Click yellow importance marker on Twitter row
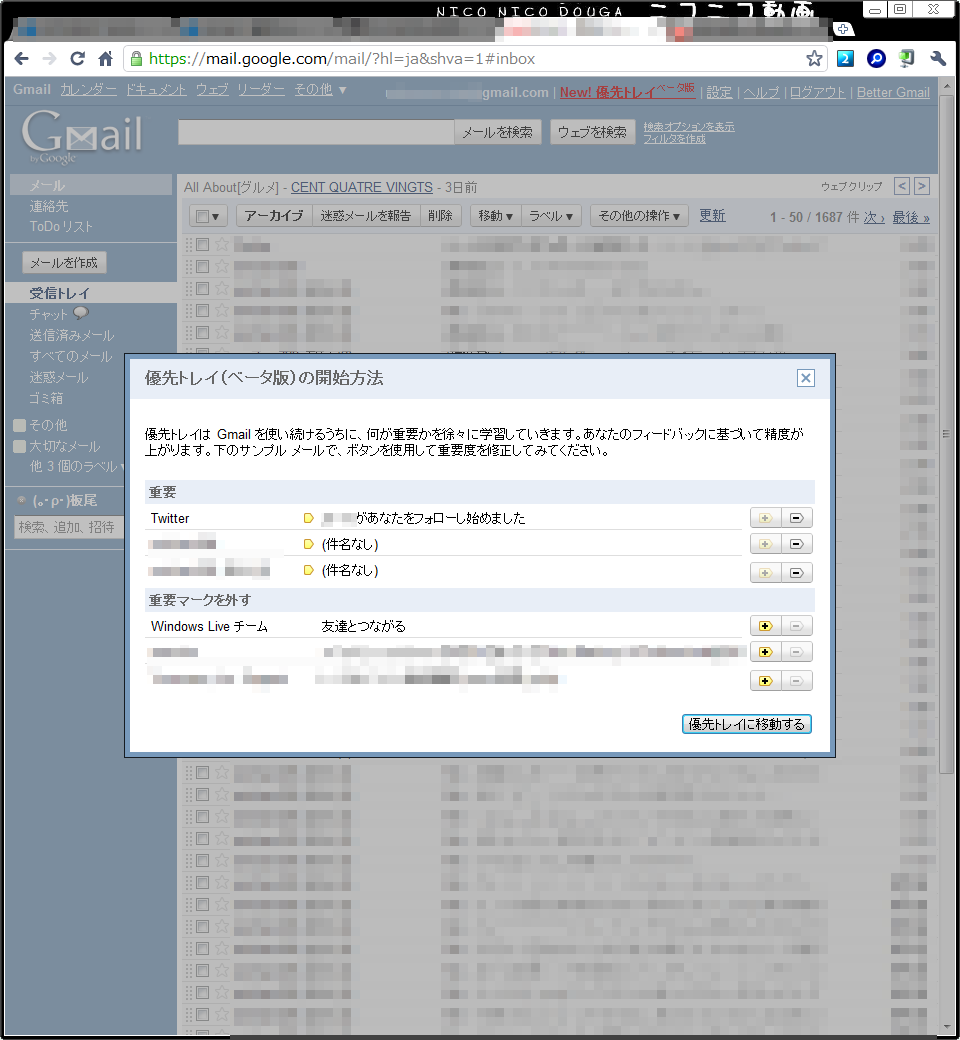 tap(309, 518)
